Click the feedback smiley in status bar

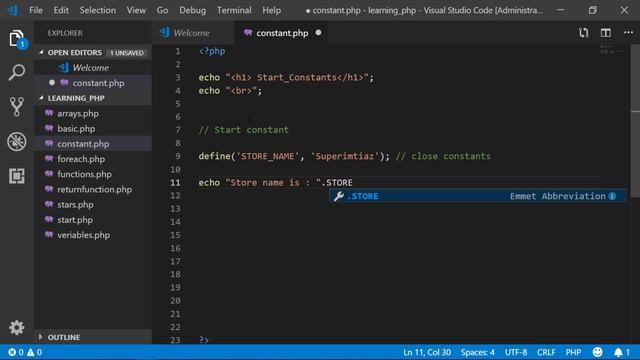(598, 352)
